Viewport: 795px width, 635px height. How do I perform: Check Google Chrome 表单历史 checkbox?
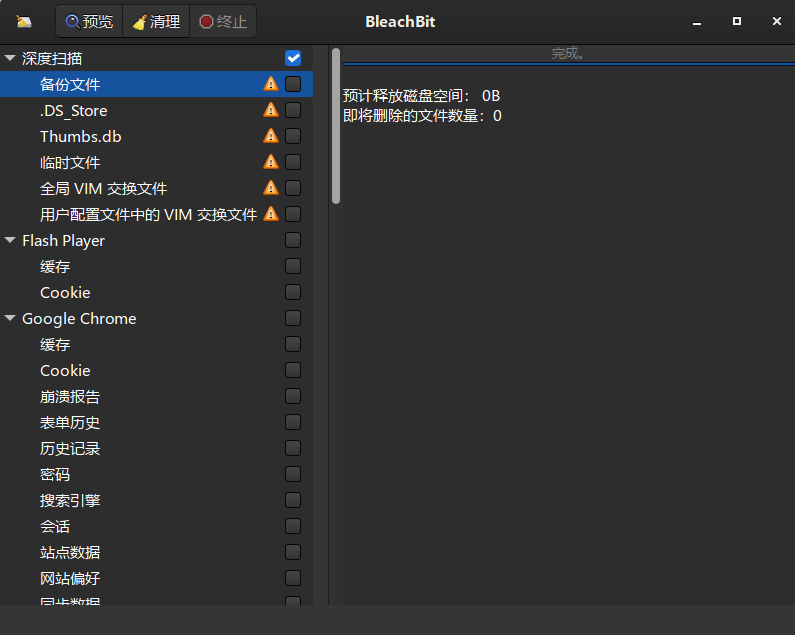coord(293,422)
